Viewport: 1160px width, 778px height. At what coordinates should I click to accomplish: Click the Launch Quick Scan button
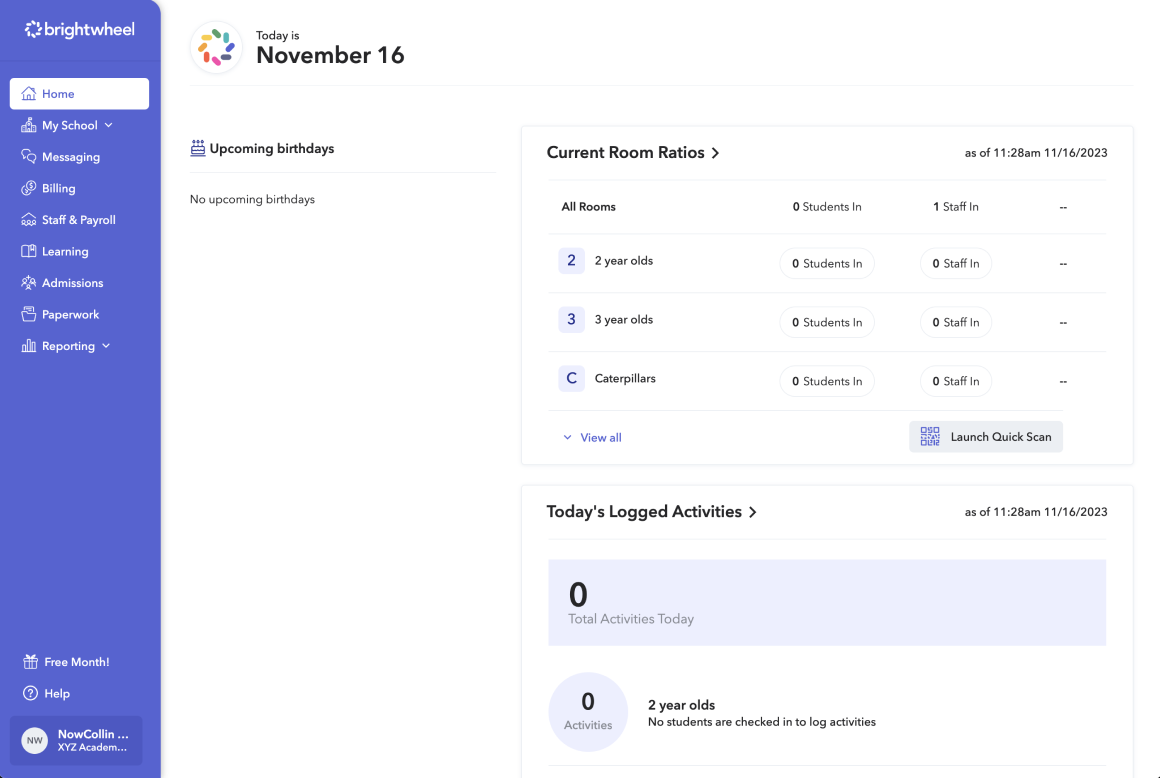pyautogui.click(x=986, y=436)
